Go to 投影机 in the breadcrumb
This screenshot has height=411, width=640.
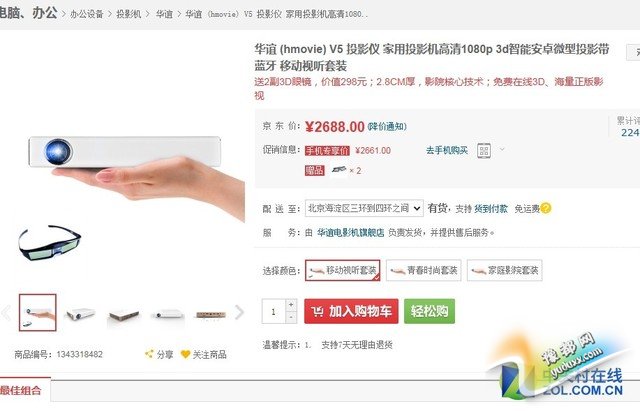(x=129, y=14)
